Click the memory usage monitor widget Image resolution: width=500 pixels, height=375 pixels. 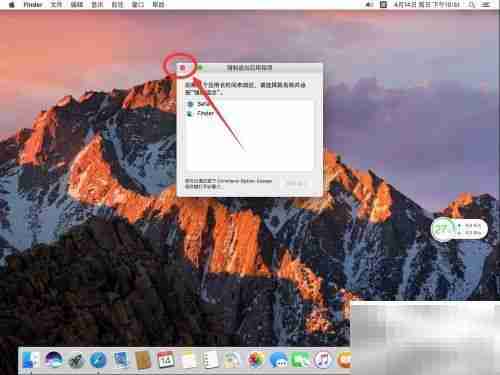click(x=459, y=229)
